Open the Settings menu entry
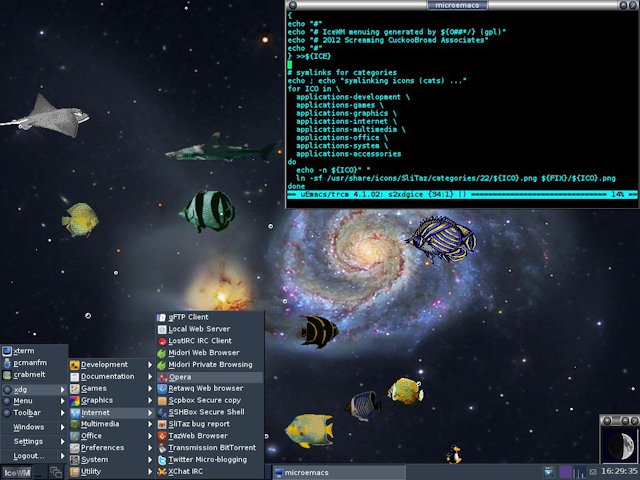Viewport: 640px width, 480px height. point(34,442)
